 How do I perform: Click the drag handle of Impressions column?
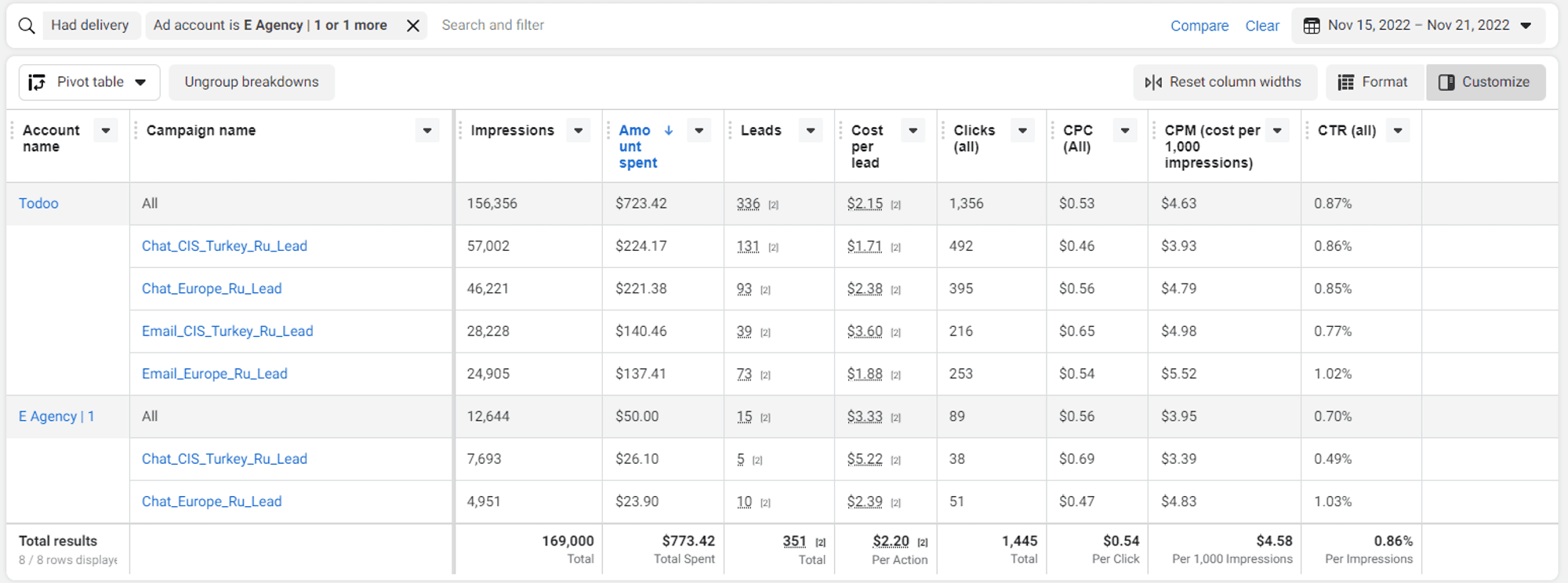click(460, 131)
